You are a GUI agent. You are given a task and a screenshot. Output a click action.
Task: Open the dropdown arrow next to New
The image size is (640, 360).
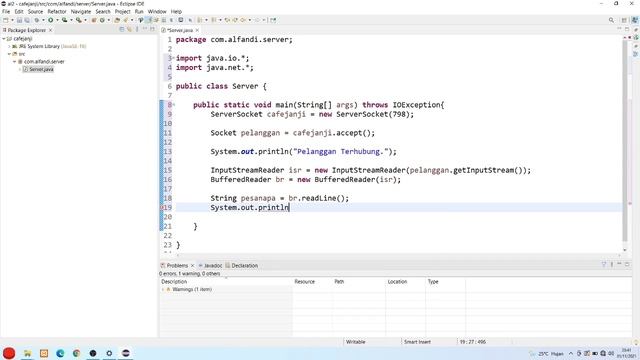point(12,20)
